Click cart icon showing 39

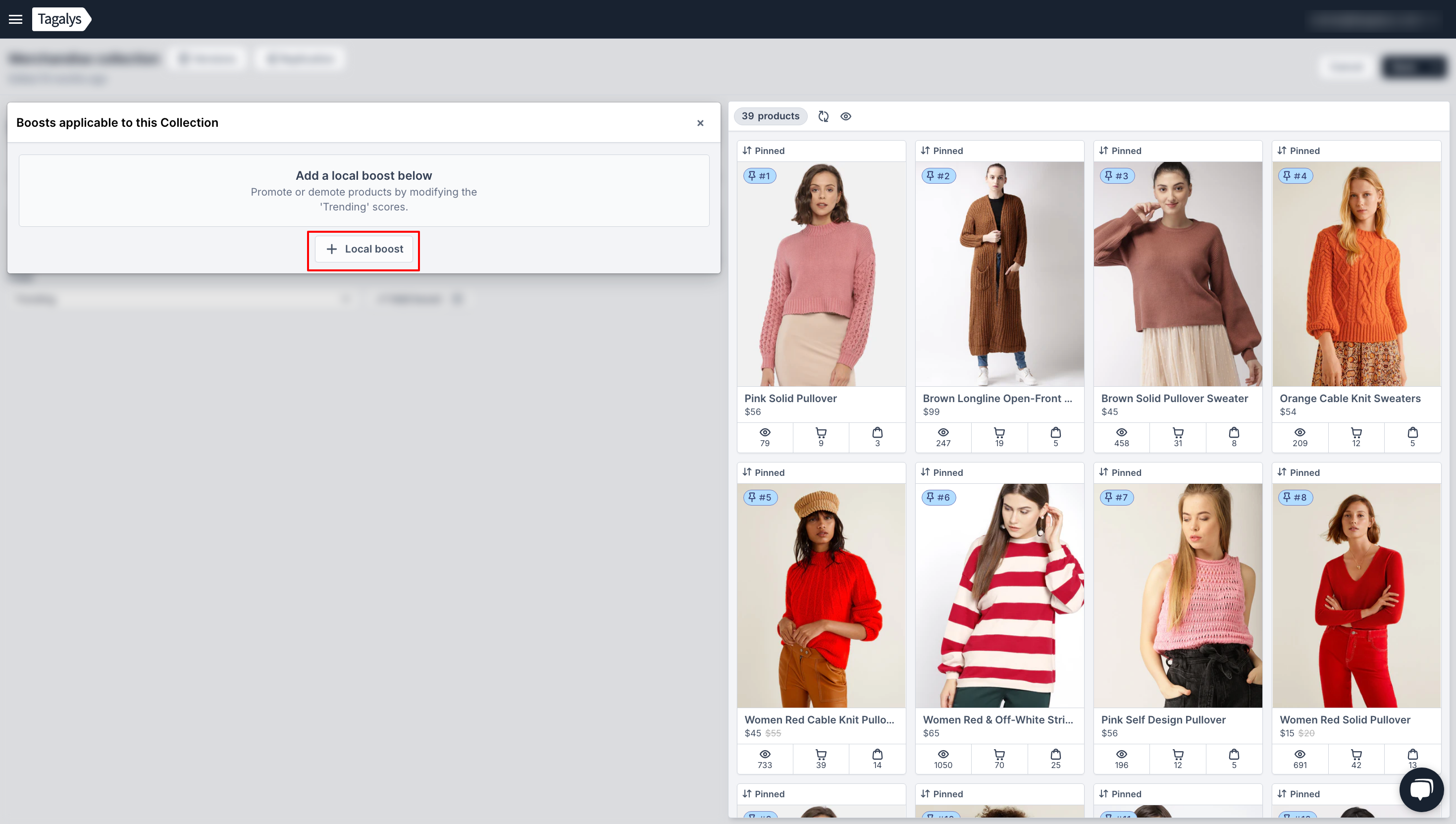click(821, 754)
